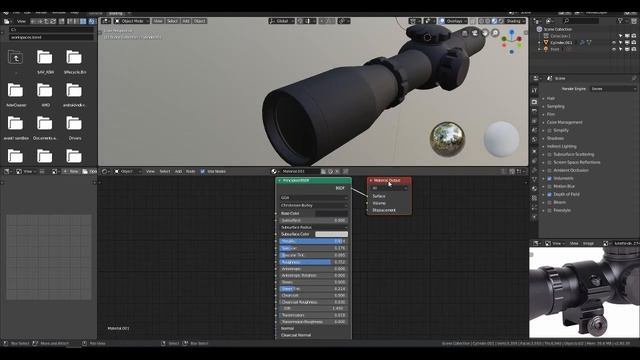640x360 pixels.
Task: Expand the Color Management panel
Action: coord(564,122)
